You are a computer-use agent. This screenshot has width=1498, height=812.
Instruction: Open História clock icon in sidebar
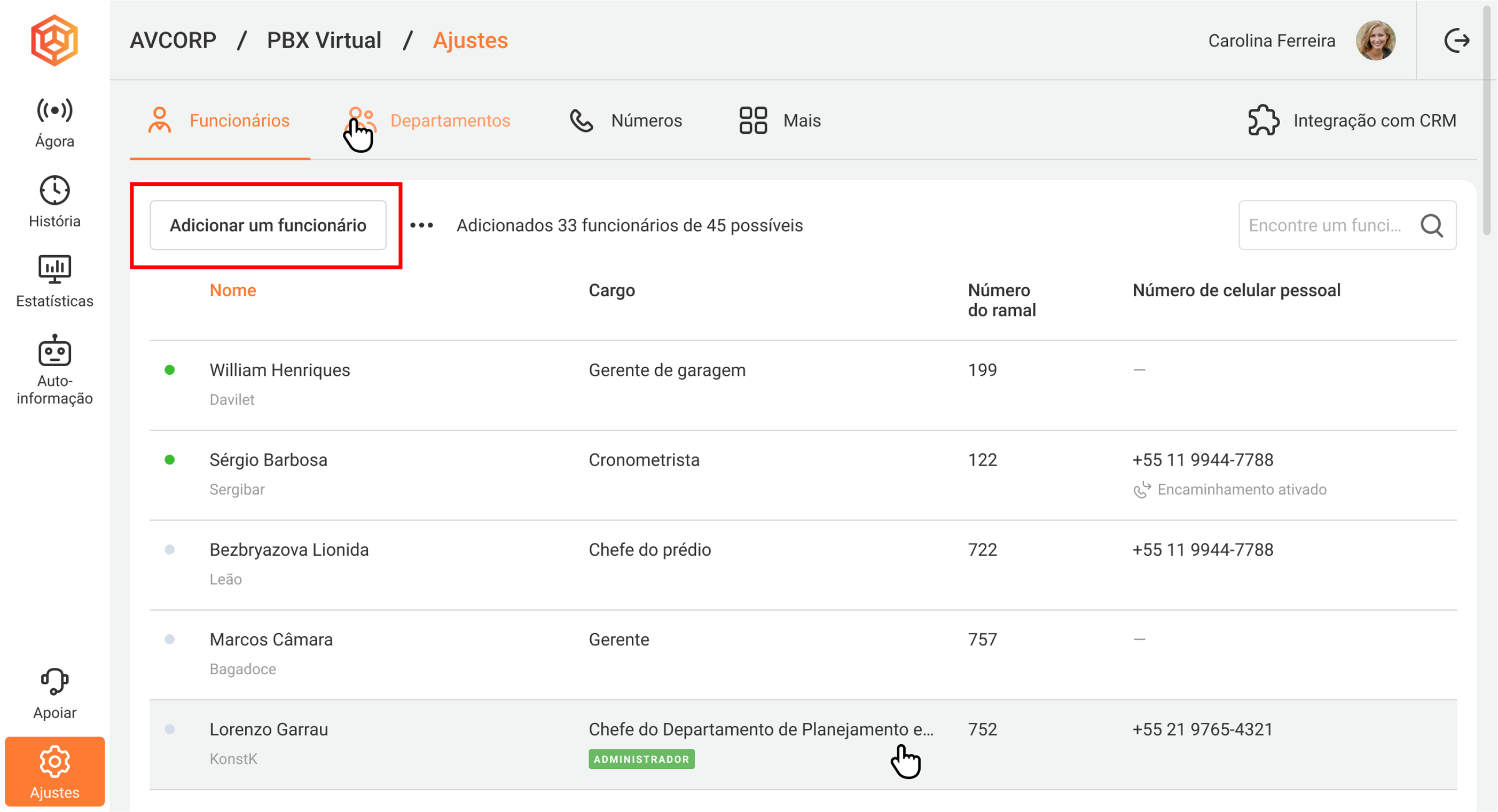coord(54,190)
